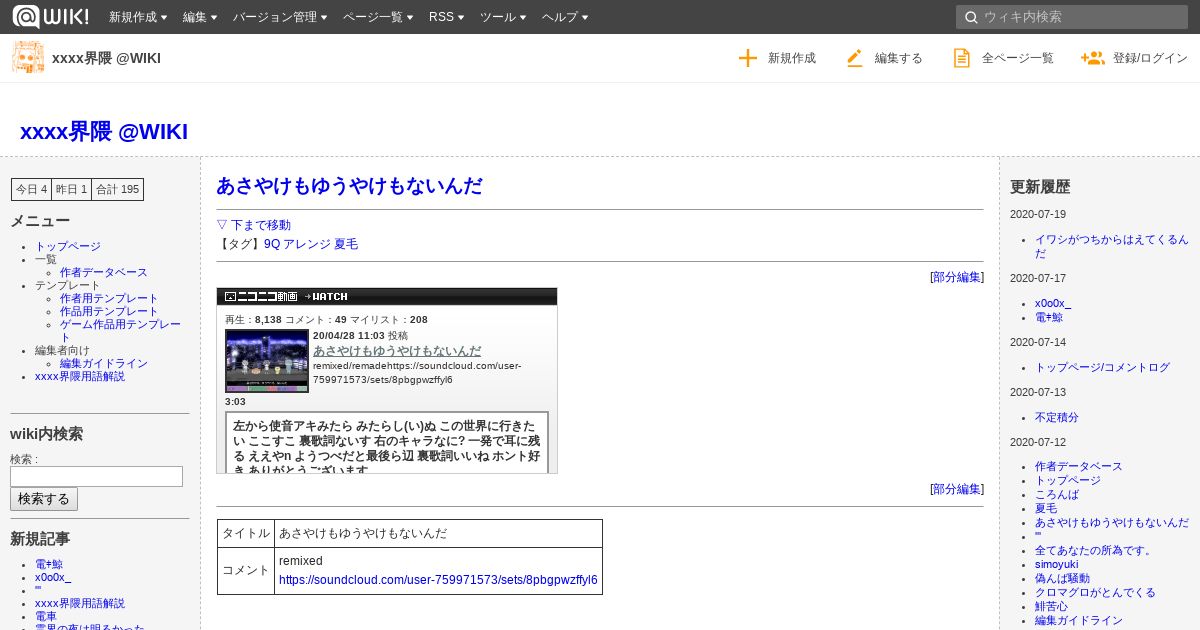The height and width of the screenshot is (630, 1200).
Task: Click the magnifier icon in wiki search
Action: pos(970,17)
